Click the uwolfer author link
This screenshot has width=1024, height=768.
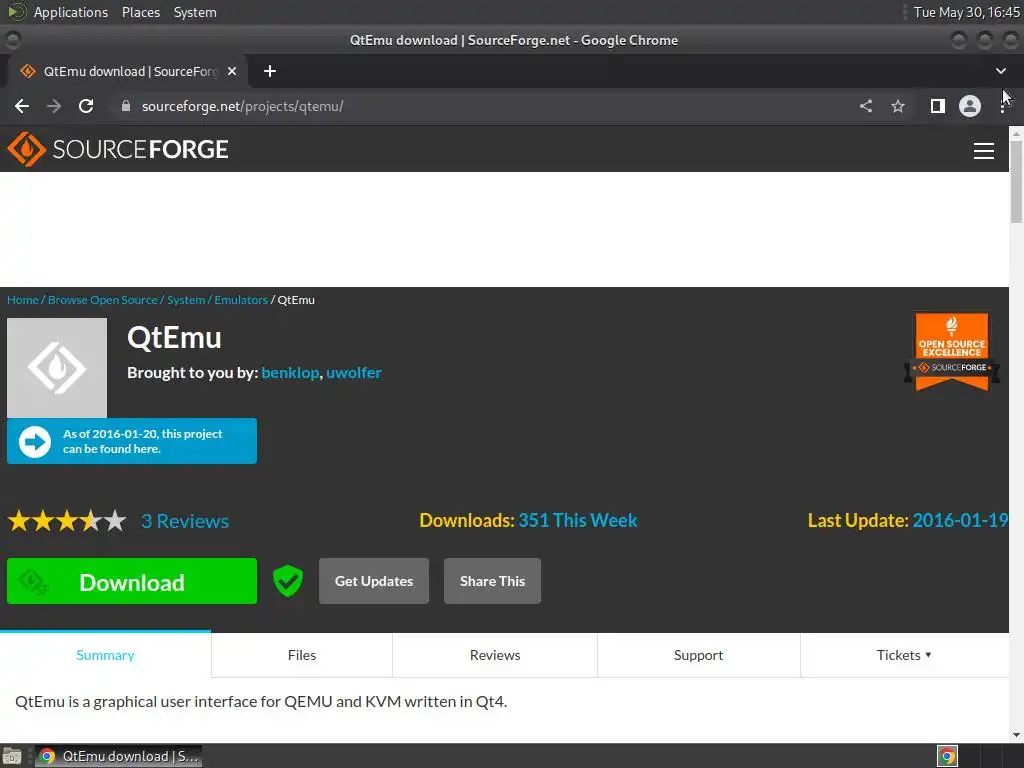(x=354, y=372)
